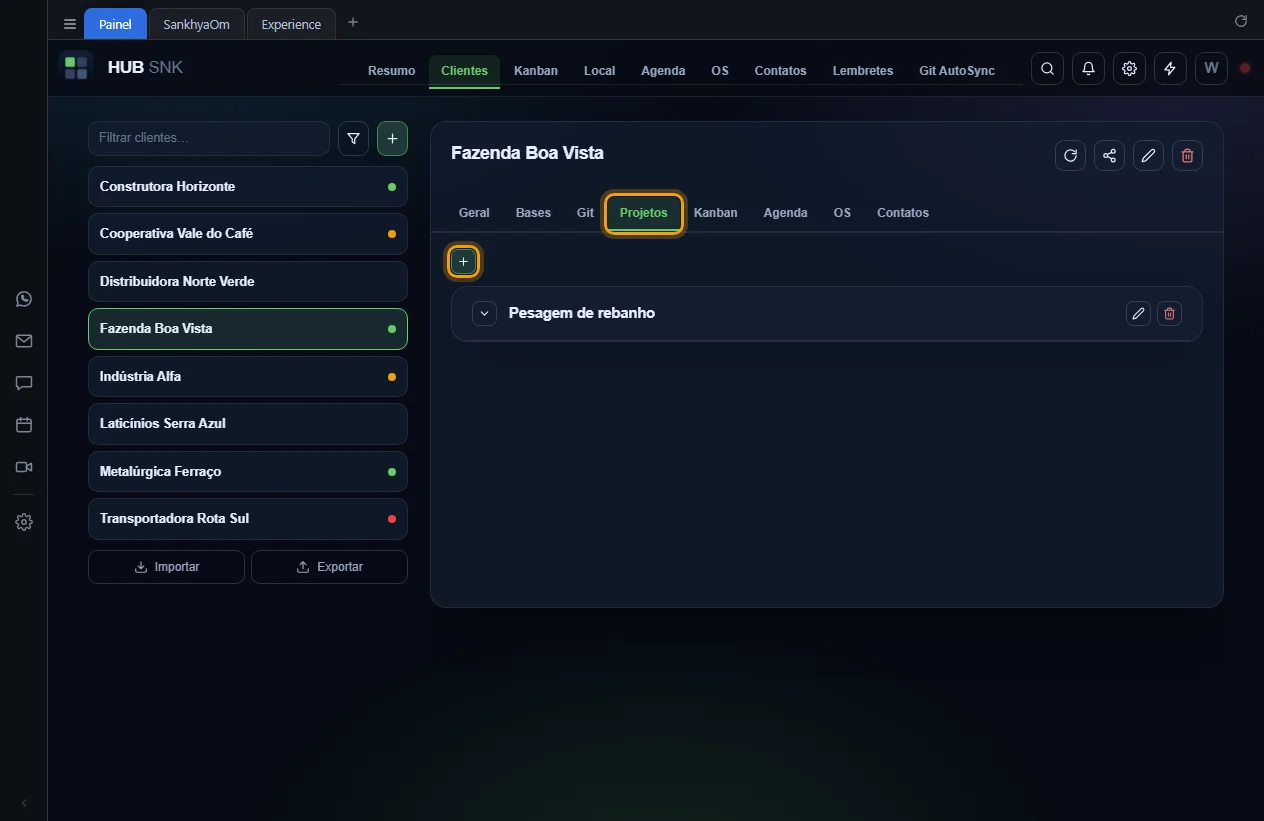Open the Lembretes navigation tab
The width and height of the screenshot is (1264, 821).
point(863,71)
